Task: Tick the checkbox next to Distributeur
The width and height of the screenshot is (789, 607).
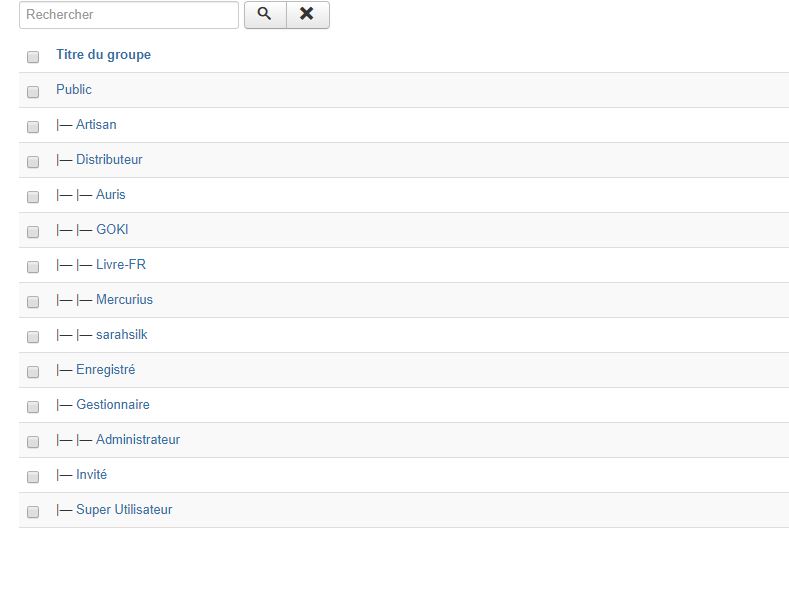Action: click(x=33, y=162)
